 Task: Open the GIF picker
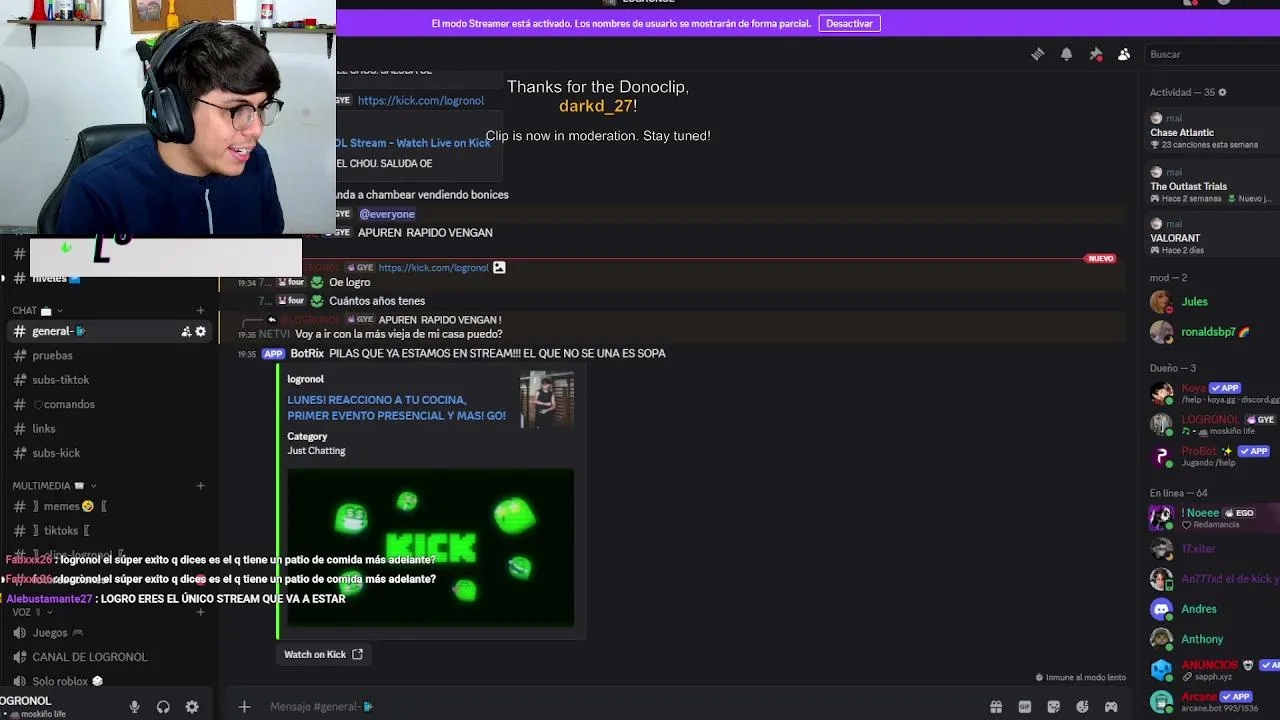pyautogui.click(x=1025, y=707)
